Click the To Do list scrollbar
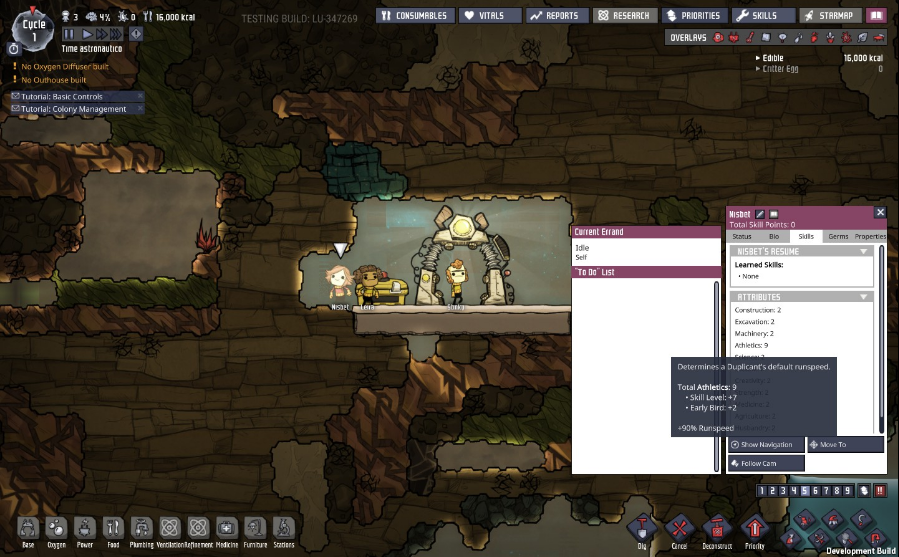 [x=717, y=377]
